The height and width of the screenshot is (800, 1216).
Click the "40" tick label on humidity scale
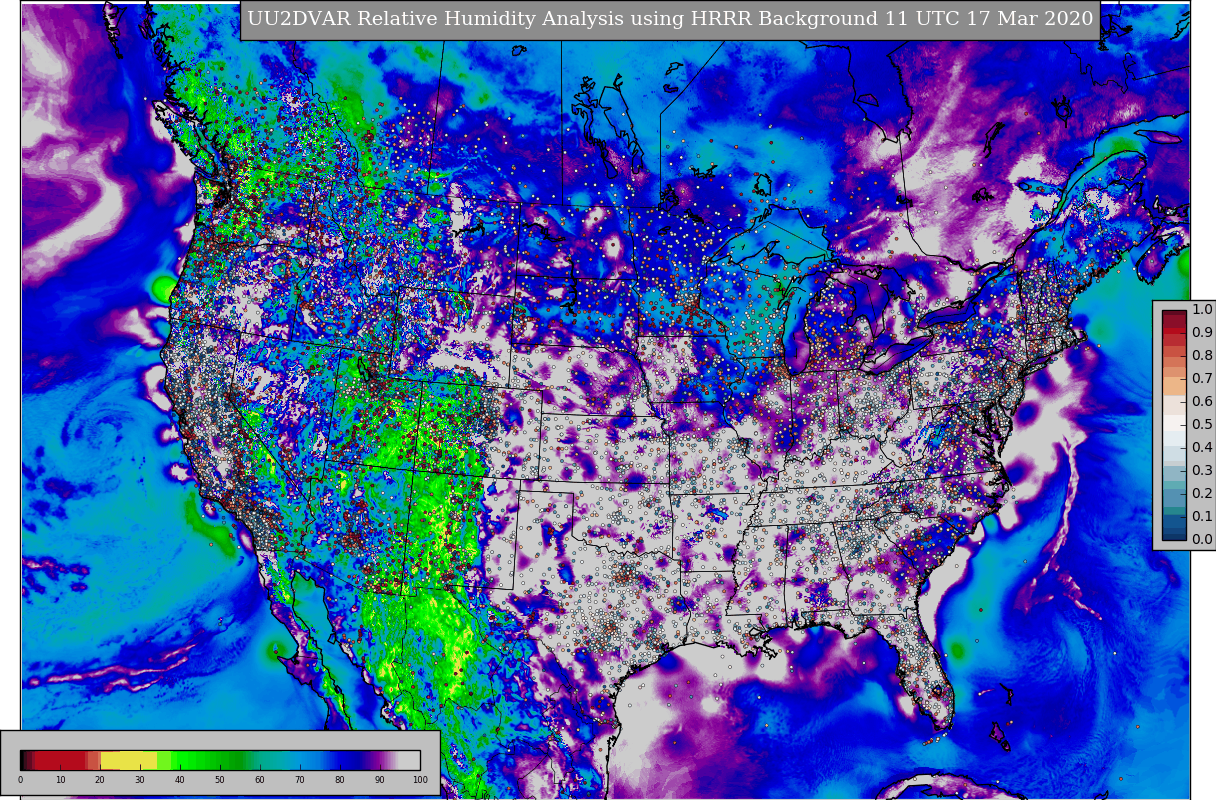point(180,779)
